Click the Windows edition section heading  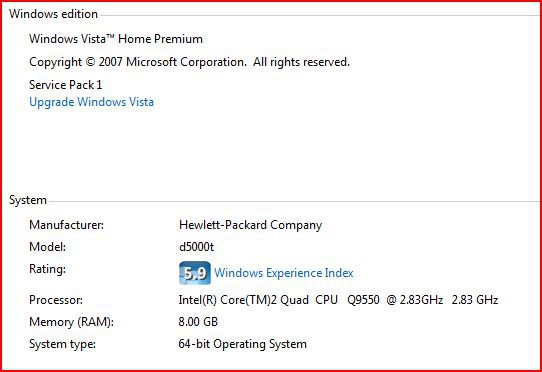tap(53, 14)
